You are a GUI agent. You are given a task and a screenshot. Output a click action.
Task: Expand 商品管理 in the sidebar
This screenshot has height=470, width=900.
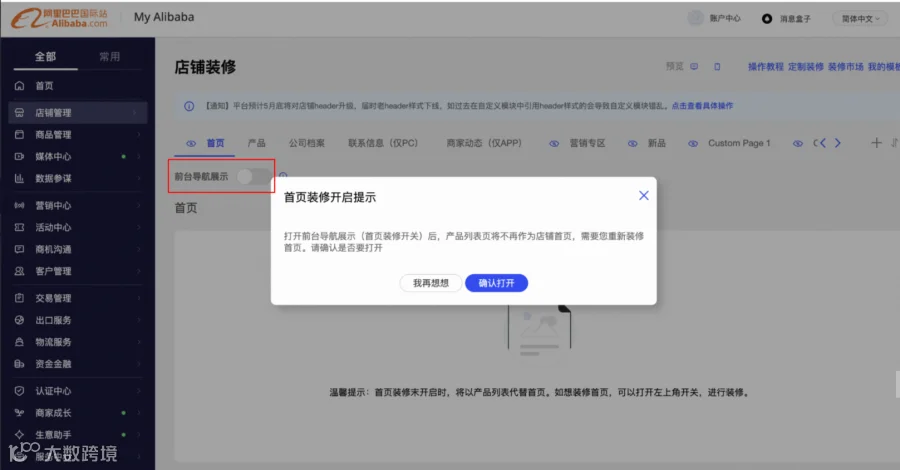pyautogui.click(x=78, y=135)
